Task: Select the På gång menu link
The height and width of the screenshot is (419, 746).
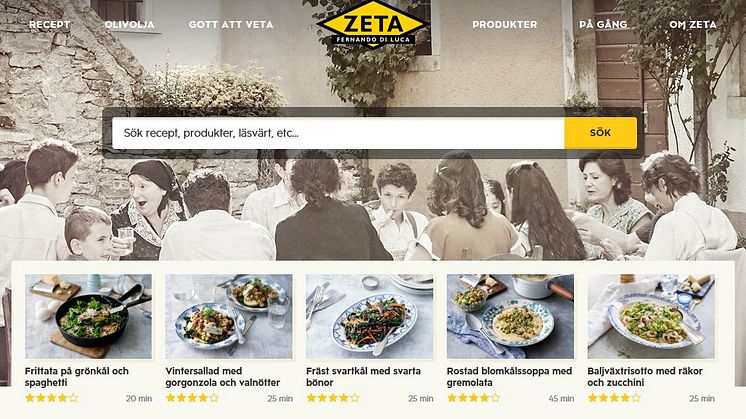Action: (x=603, y=24)
